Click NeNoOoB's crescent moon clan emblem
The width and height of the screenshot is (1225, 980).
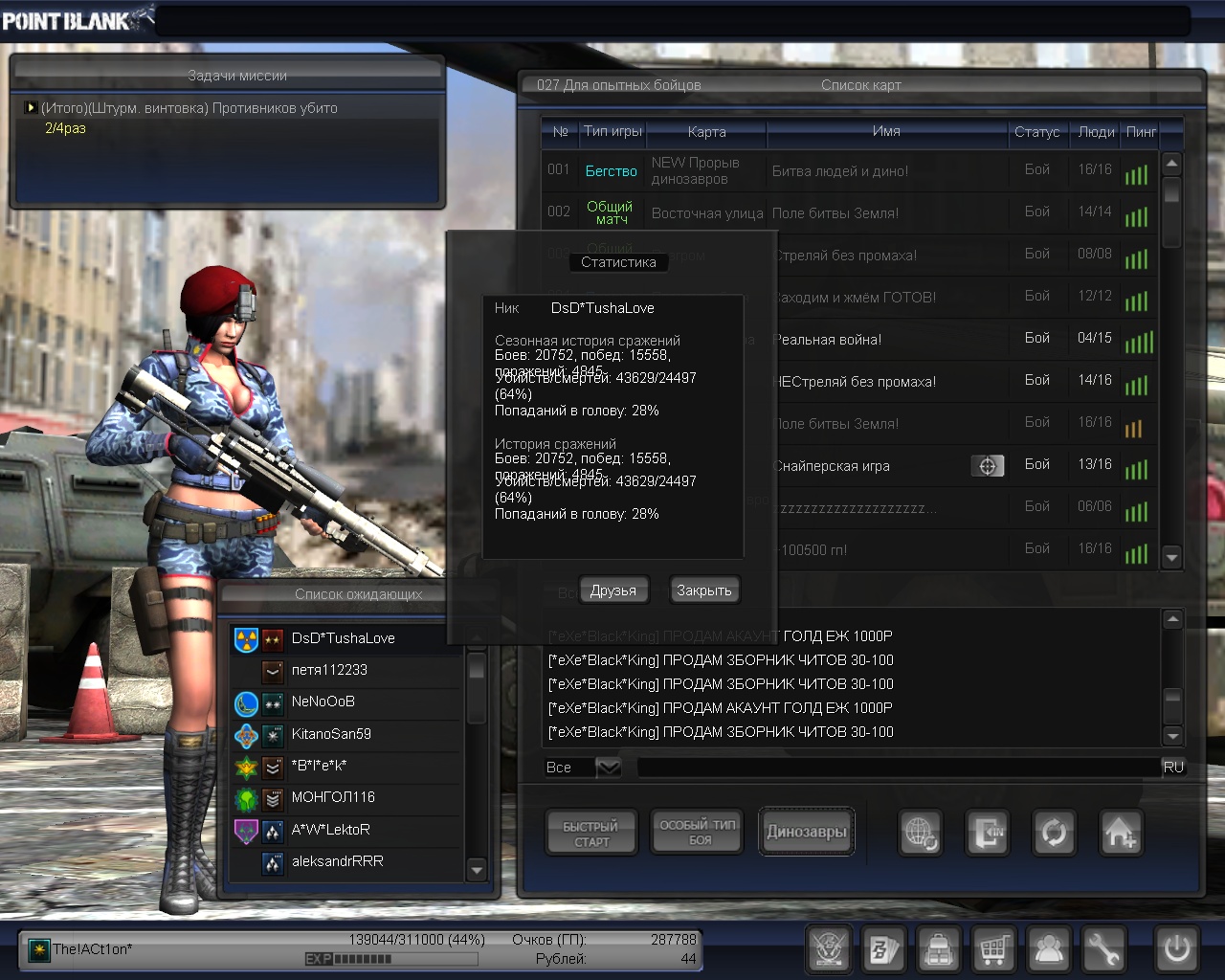tap(246, 703)
